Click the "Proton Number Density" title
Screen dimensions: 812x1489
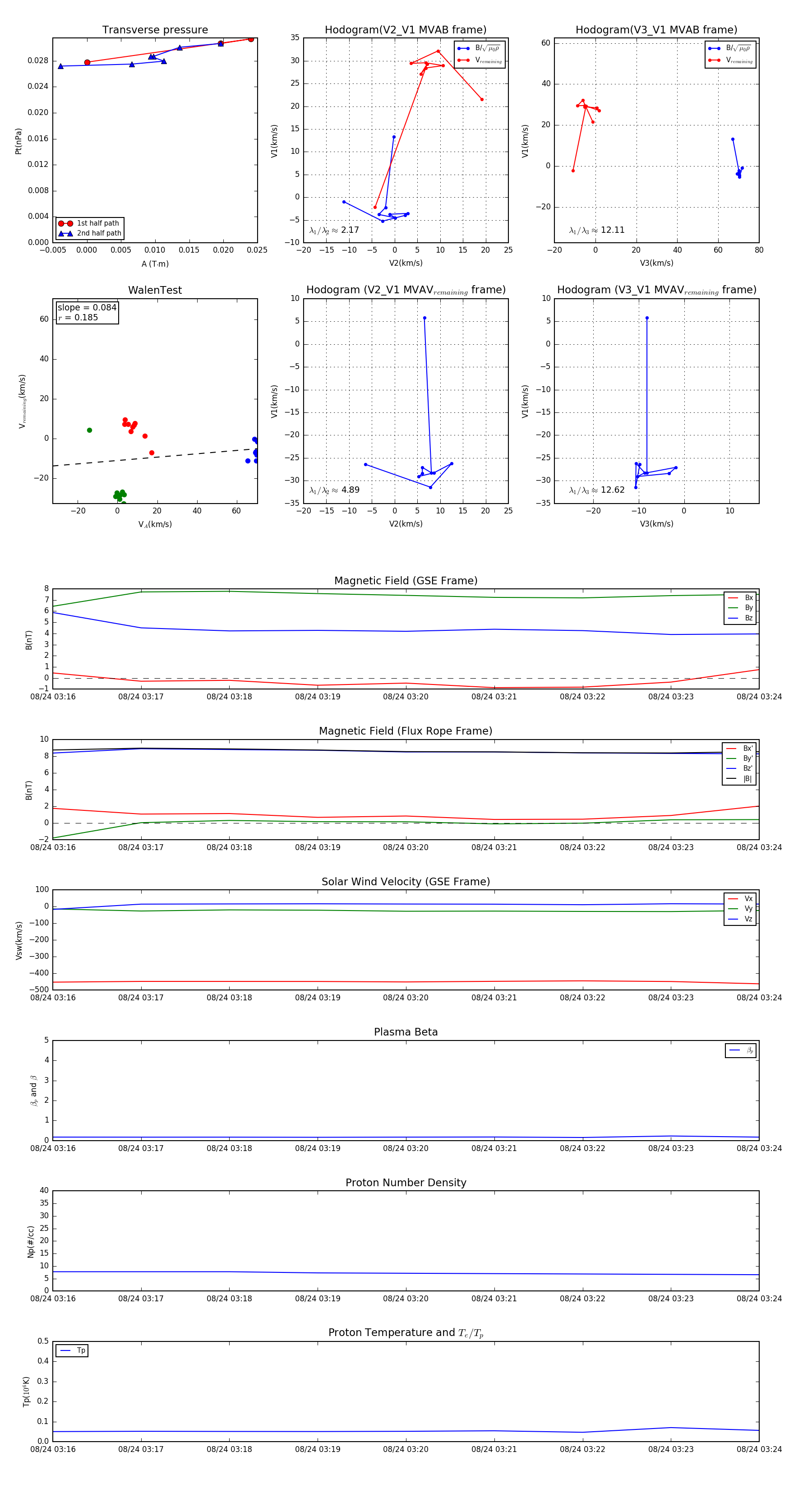[406, 1183]
